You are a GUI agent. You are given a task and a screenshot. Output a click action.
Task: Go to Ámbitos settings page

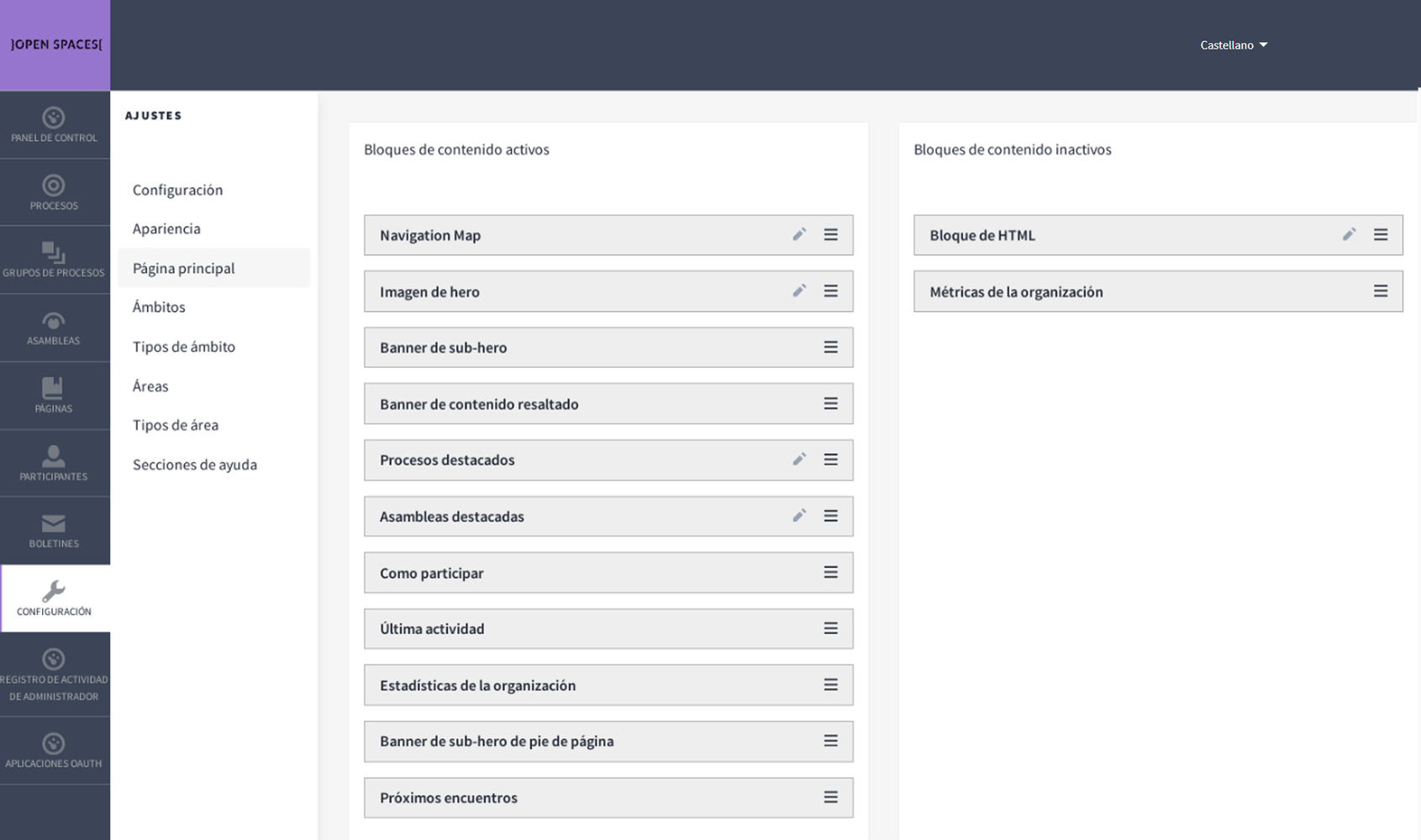click(x=159, y=307)
